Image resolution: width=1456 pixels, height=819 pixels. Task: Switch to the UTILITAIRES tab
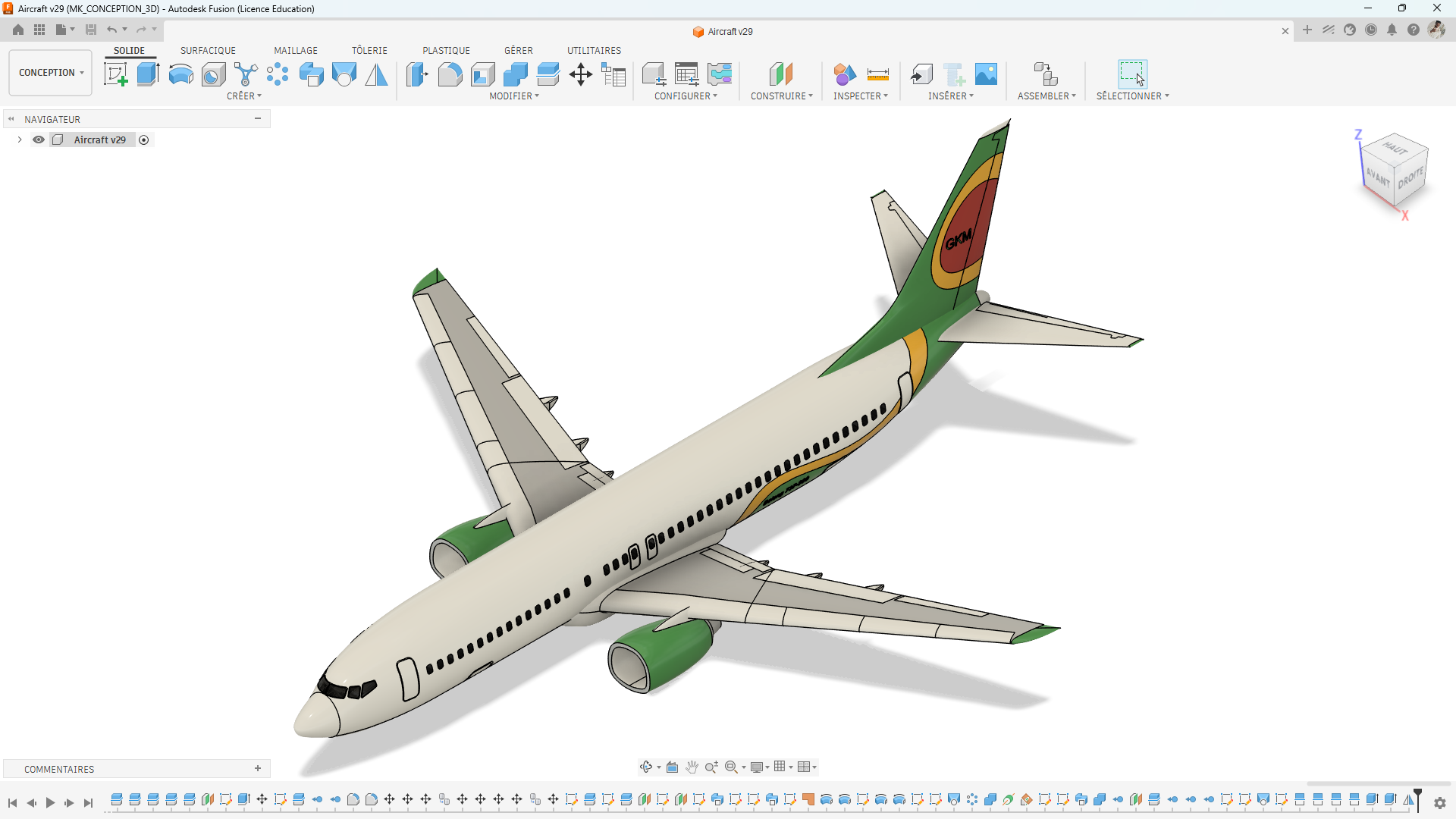pyautogui.click(x=594, y=51)
